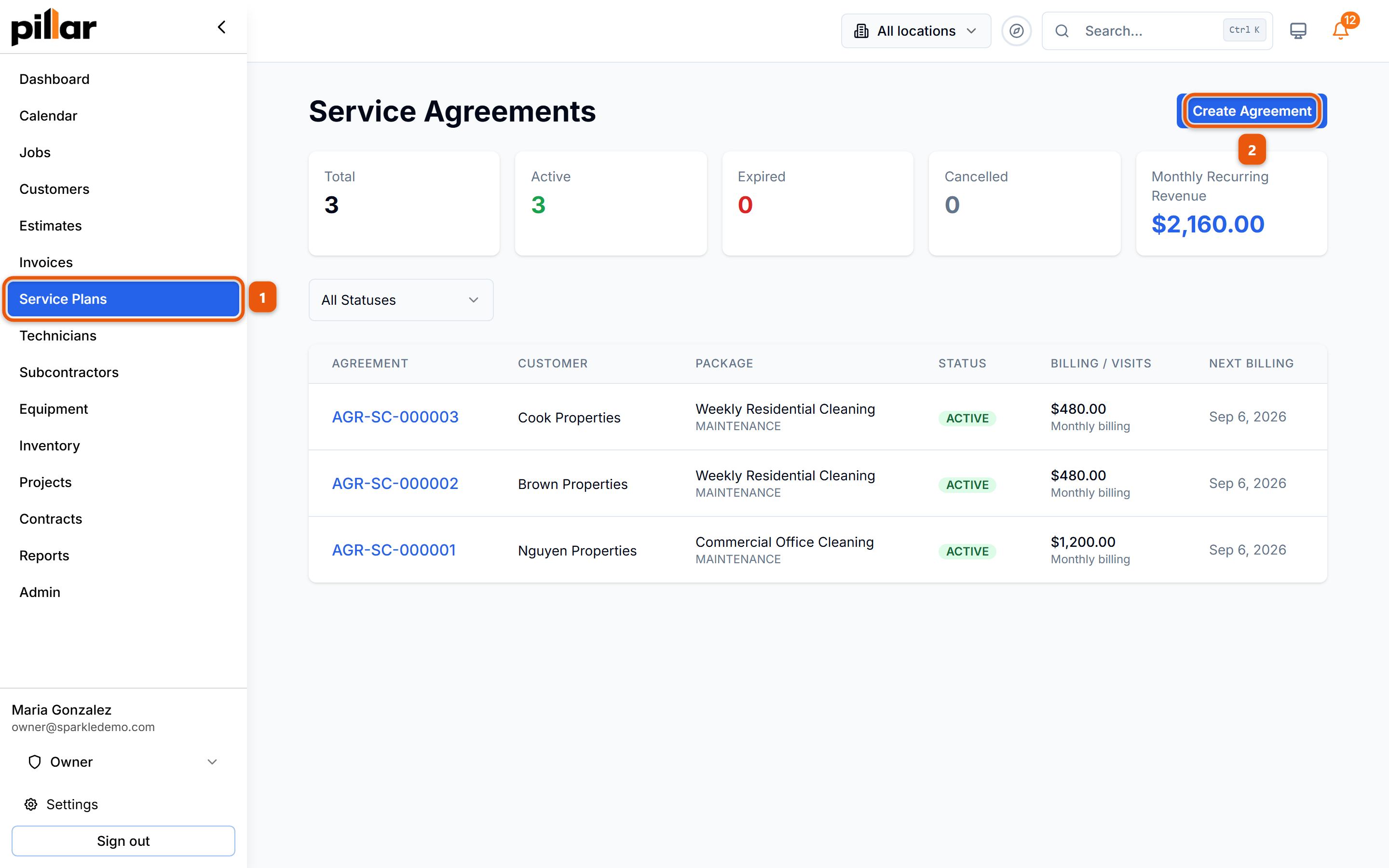
Task: Click the building icon in locations selector
Action: click(x=861, y=31)
